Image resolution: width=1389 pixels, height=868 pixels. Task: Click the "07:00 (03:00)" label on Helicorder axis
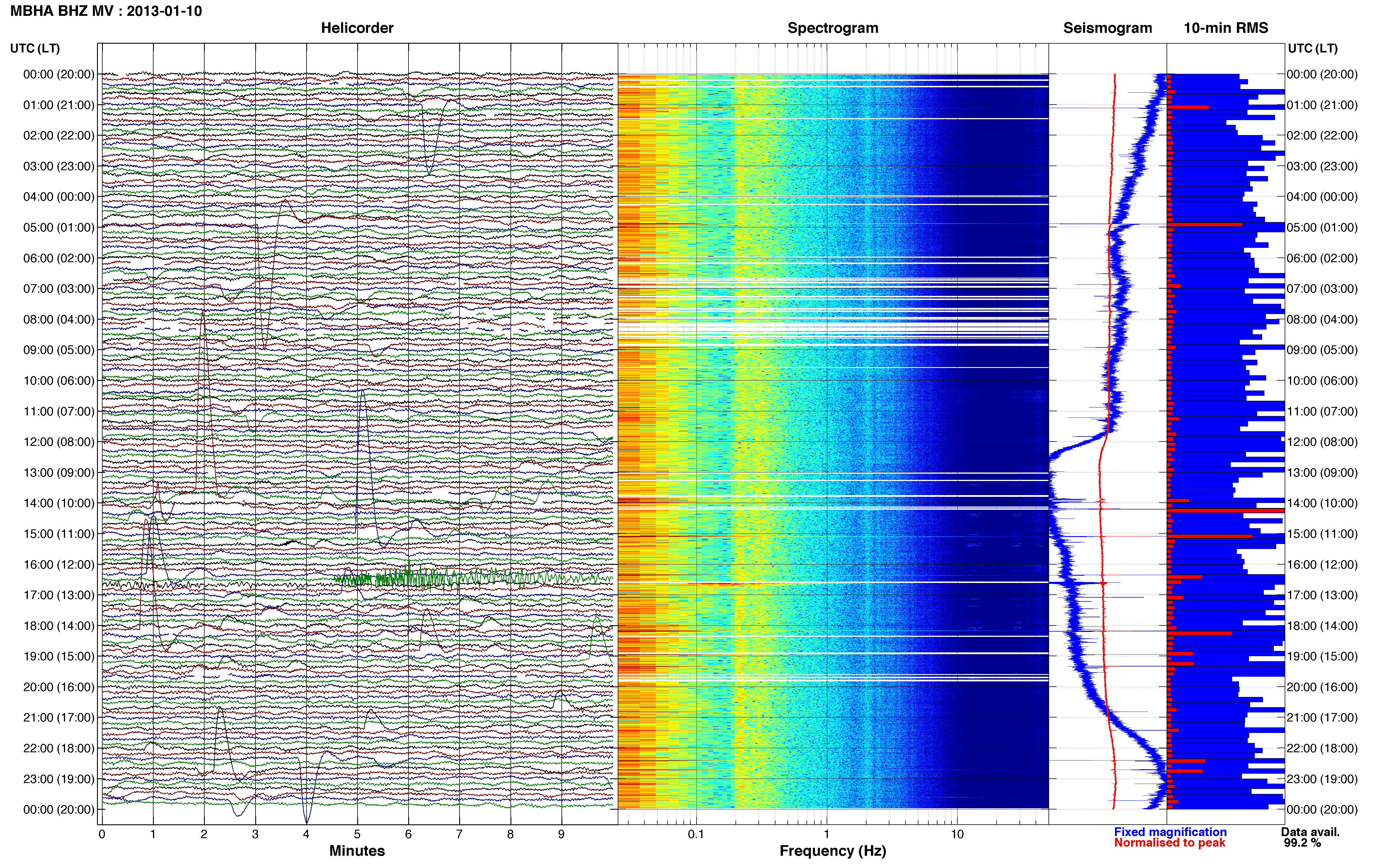click(x=59, y=289)
